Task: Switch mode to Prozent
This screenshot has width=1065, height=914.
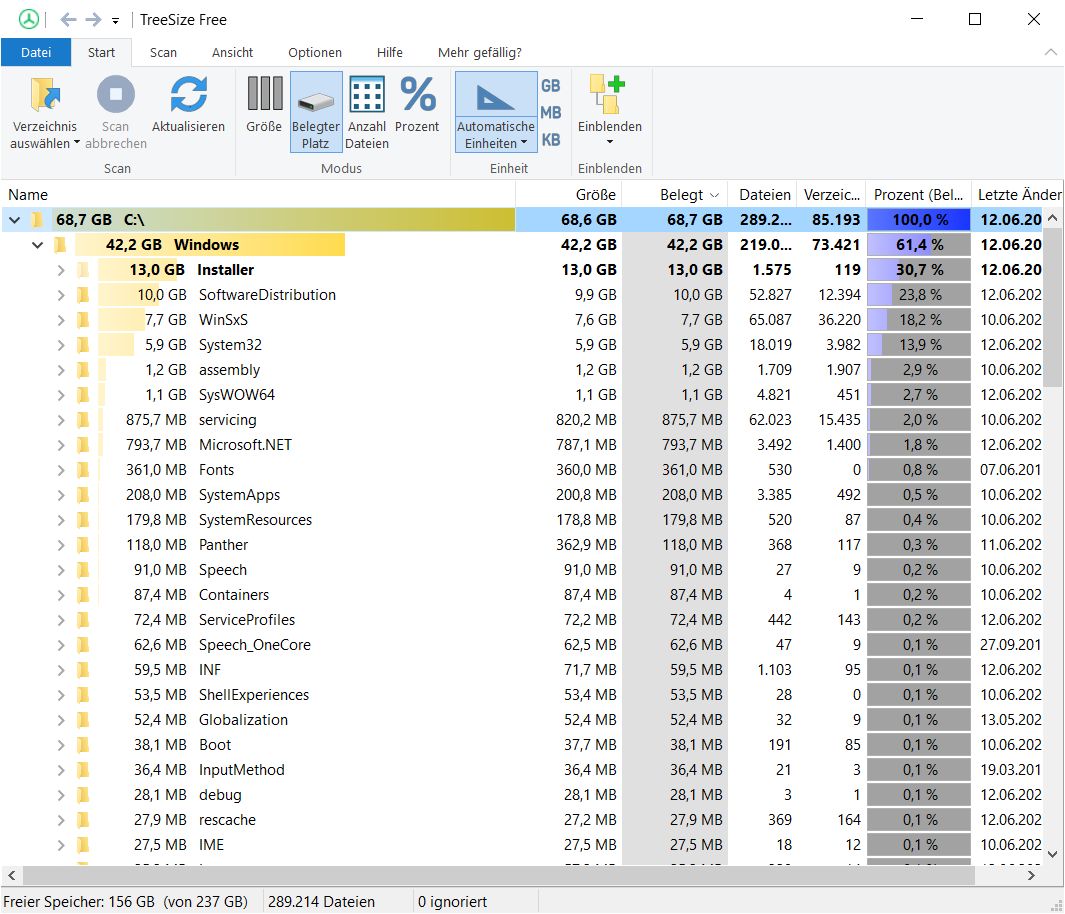Action: coord(417,105)
